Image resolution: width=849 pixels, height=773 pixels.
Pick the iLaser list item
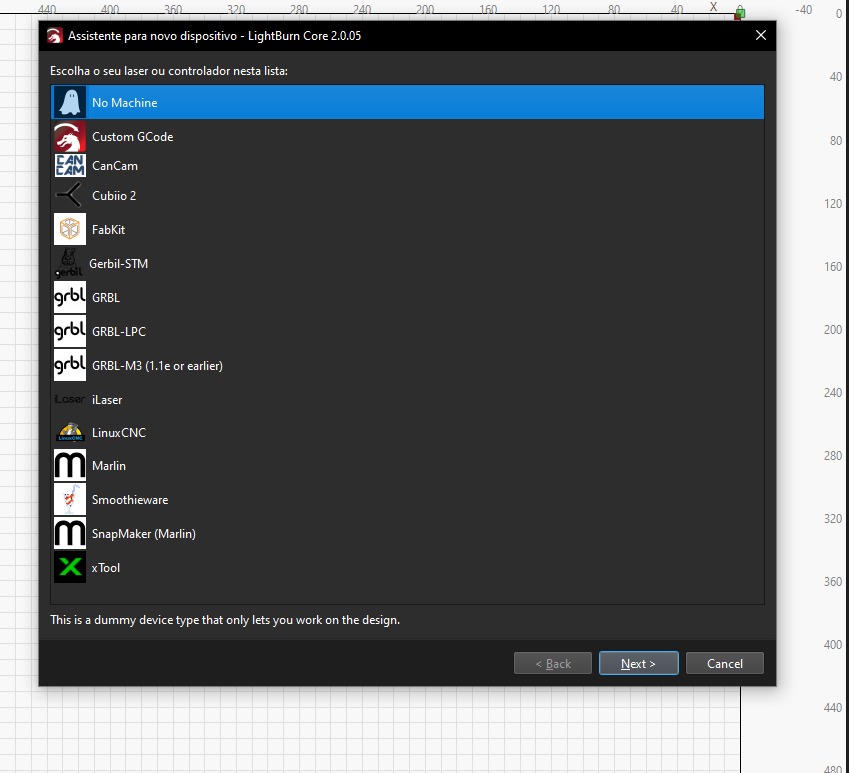[x=106, y=400]
